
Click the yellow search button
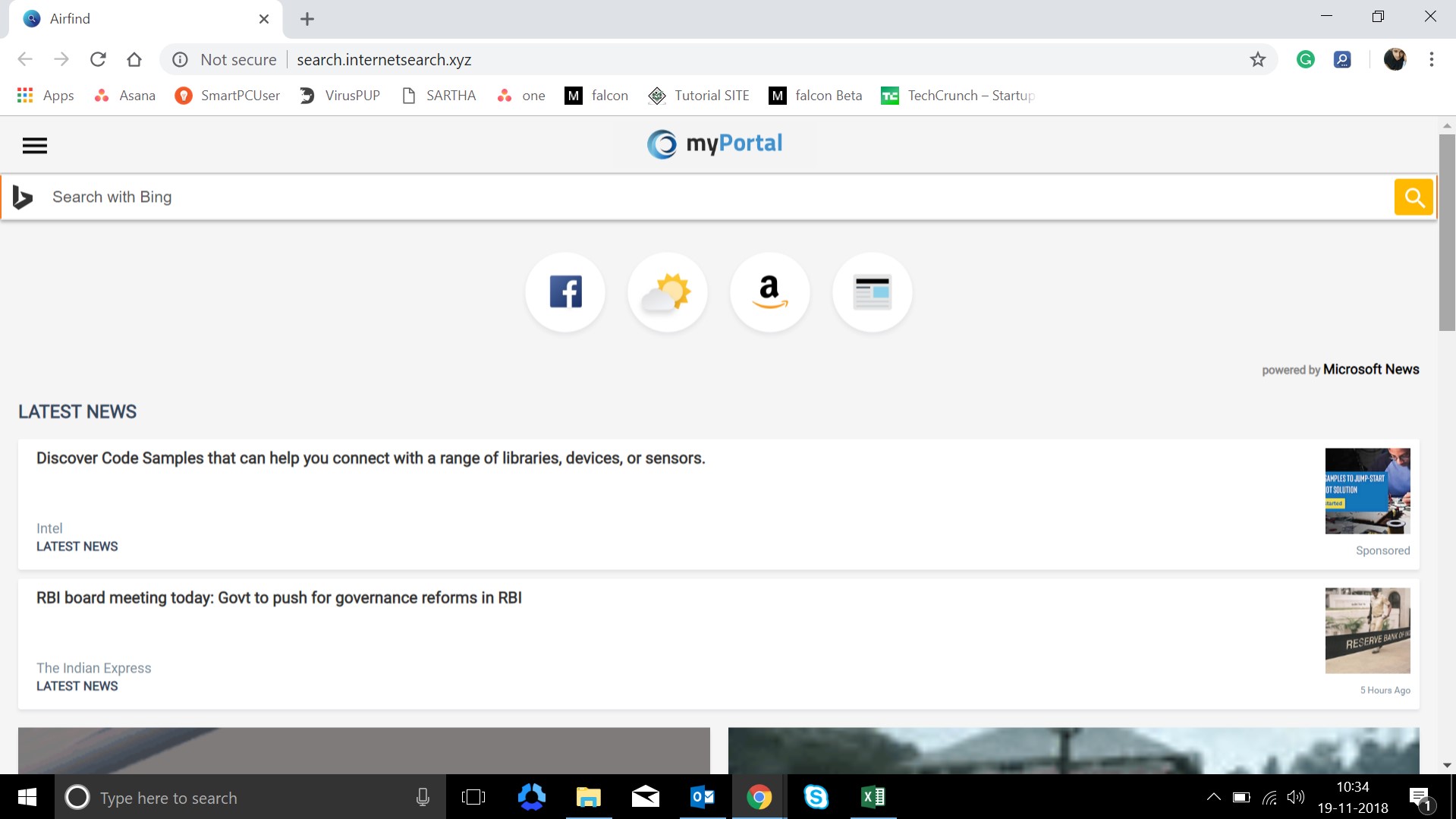coord(1413,197)
